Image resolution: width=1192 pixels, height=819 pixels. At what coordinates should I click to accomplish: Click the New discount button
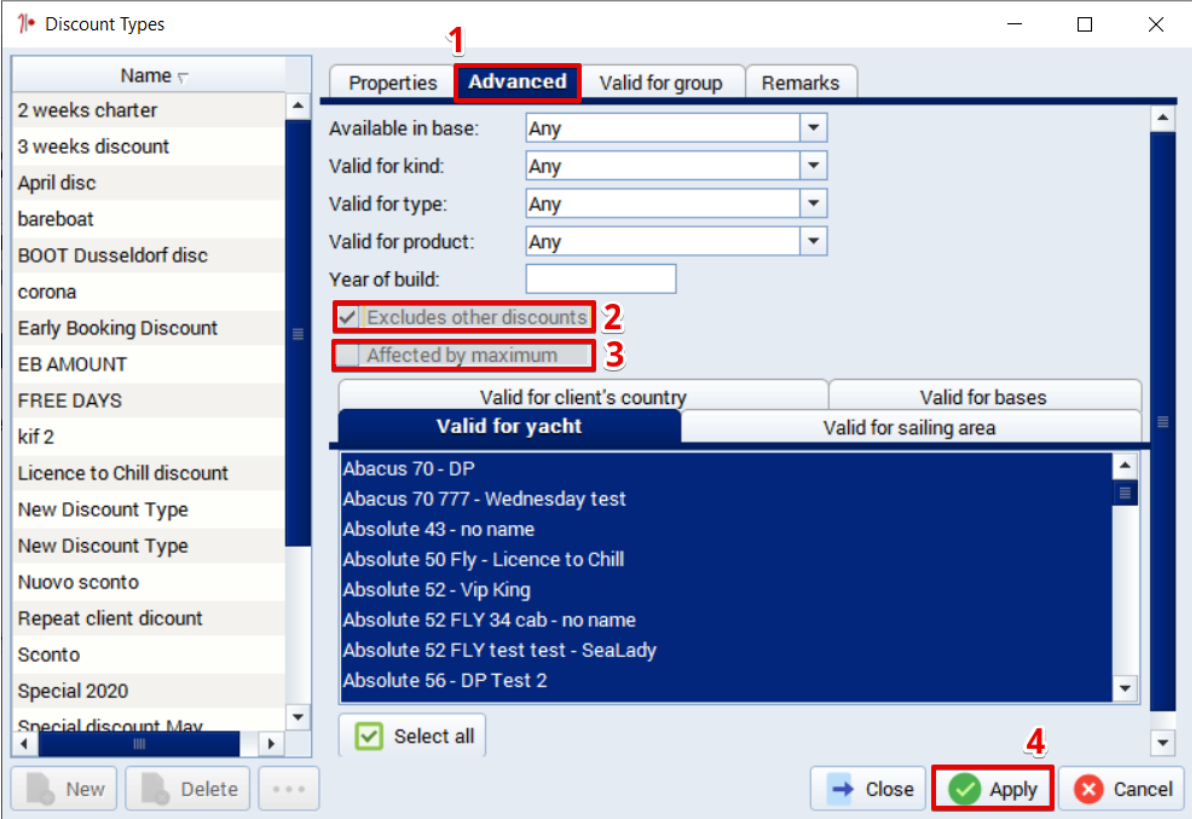(x=65, y=789)
